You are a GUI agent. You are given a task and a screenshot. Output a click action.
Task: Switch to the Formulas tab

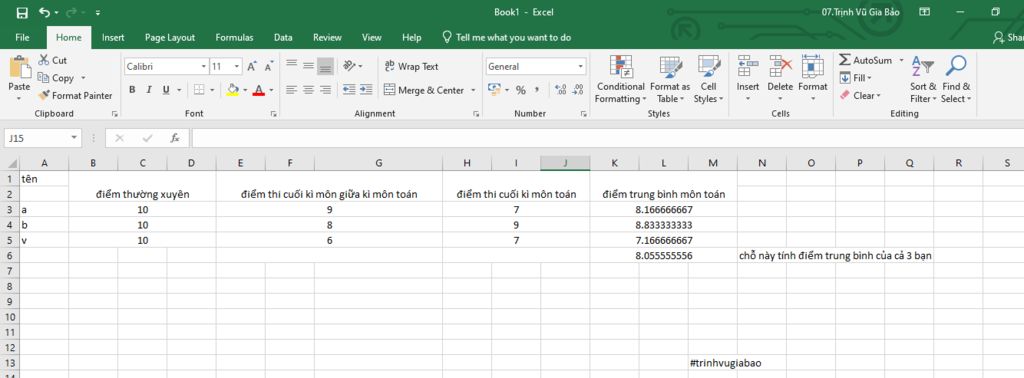[x=234, y=37]
